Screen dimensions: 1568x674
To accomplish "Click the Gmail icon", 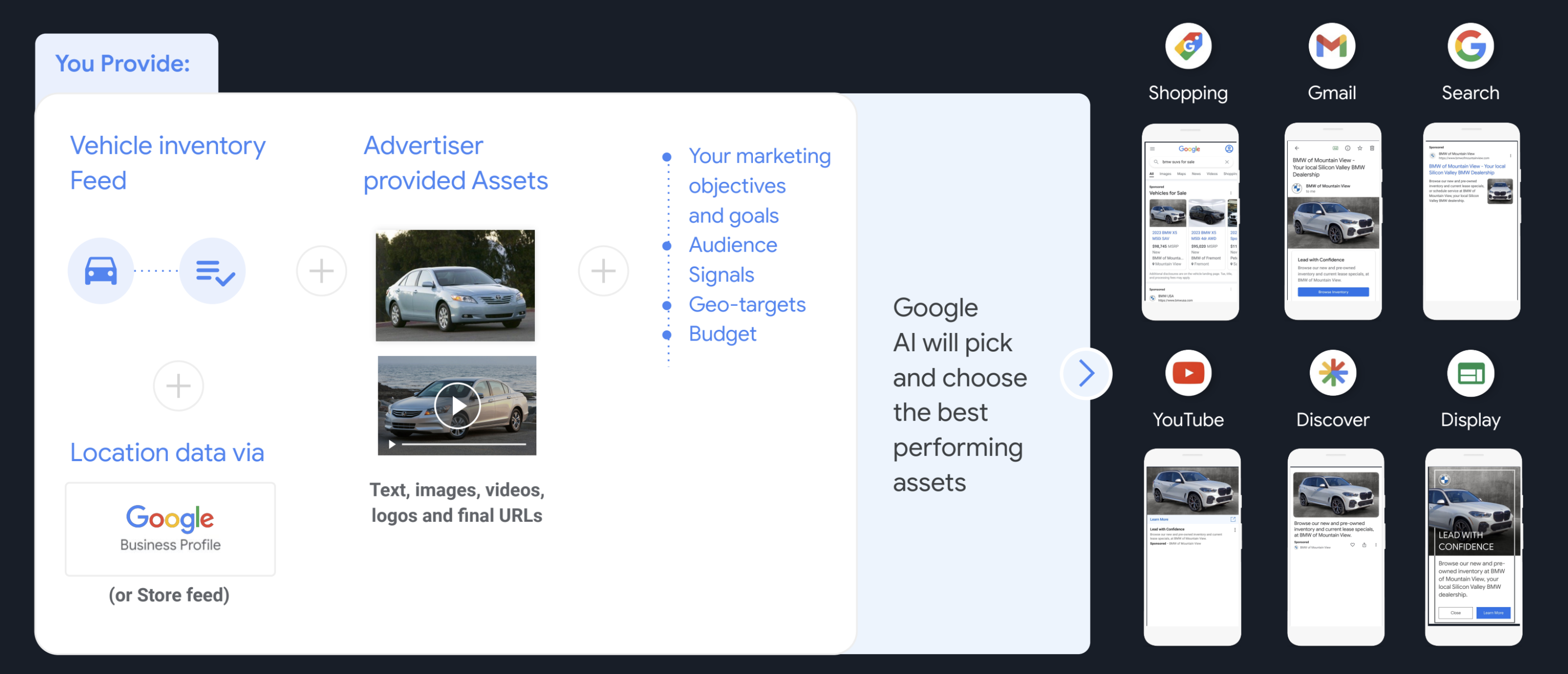I will [x=1332, y=46].
